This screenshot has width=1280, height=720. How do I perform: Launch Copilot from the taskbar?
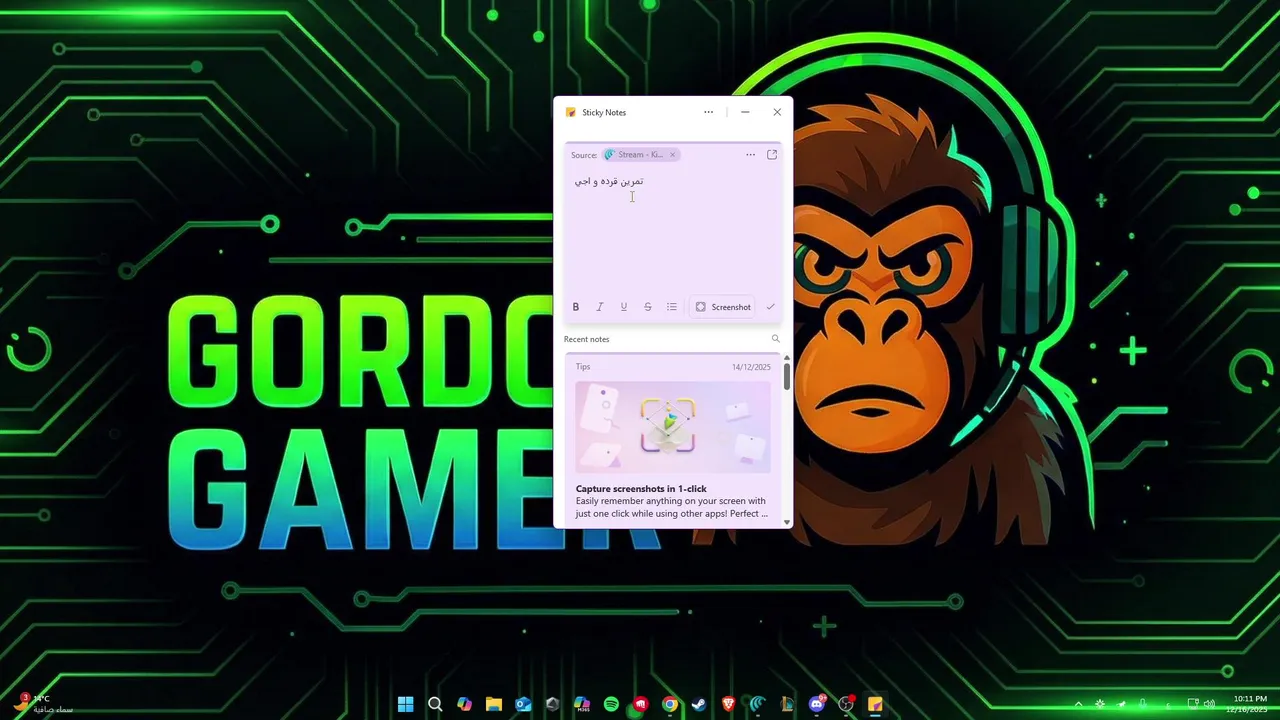(464, 704)
